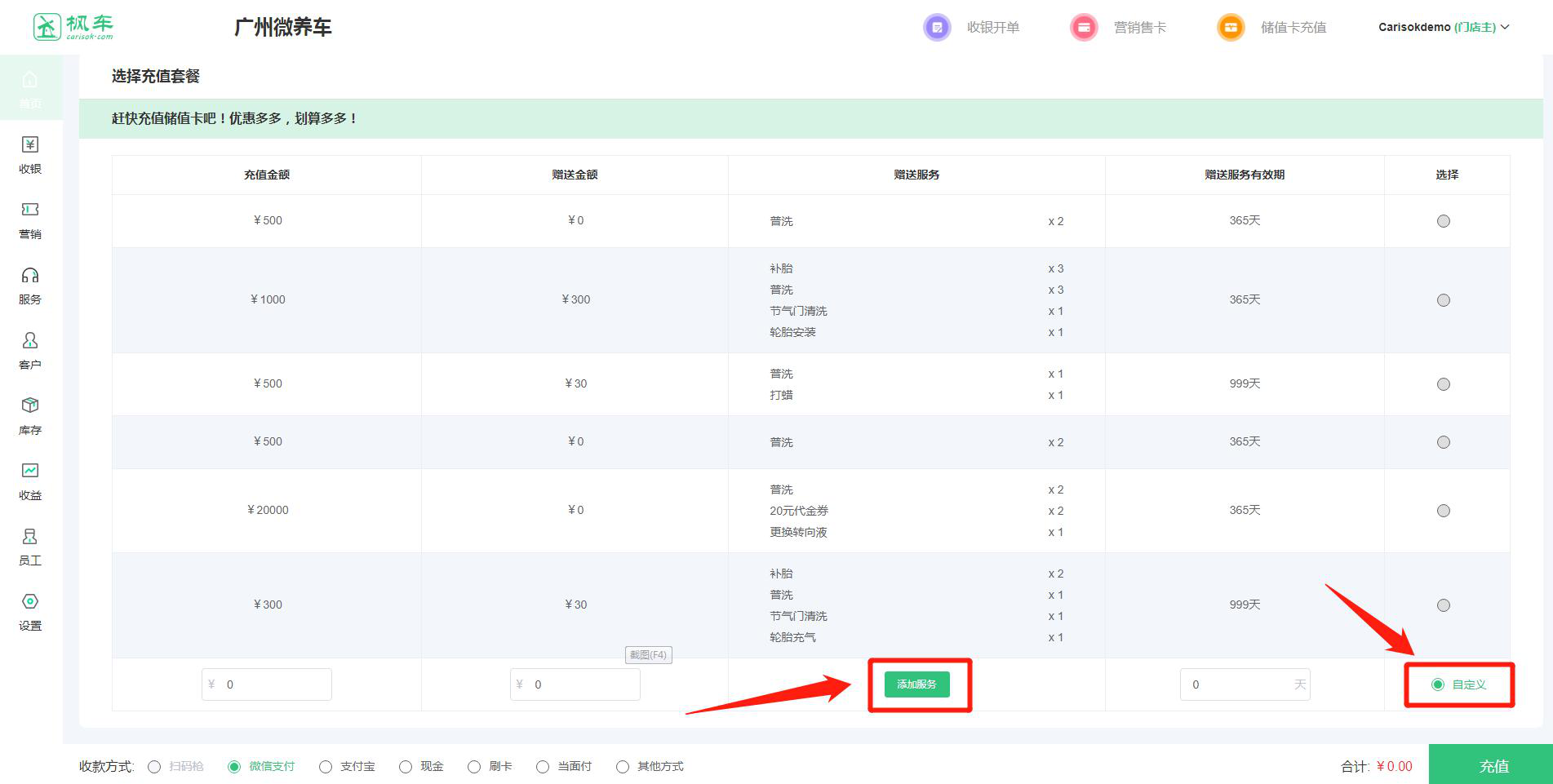This screenshot has width=1553, height=784.
Task: Select the 自定义 custom package radio
Action: pos(1438,684)
